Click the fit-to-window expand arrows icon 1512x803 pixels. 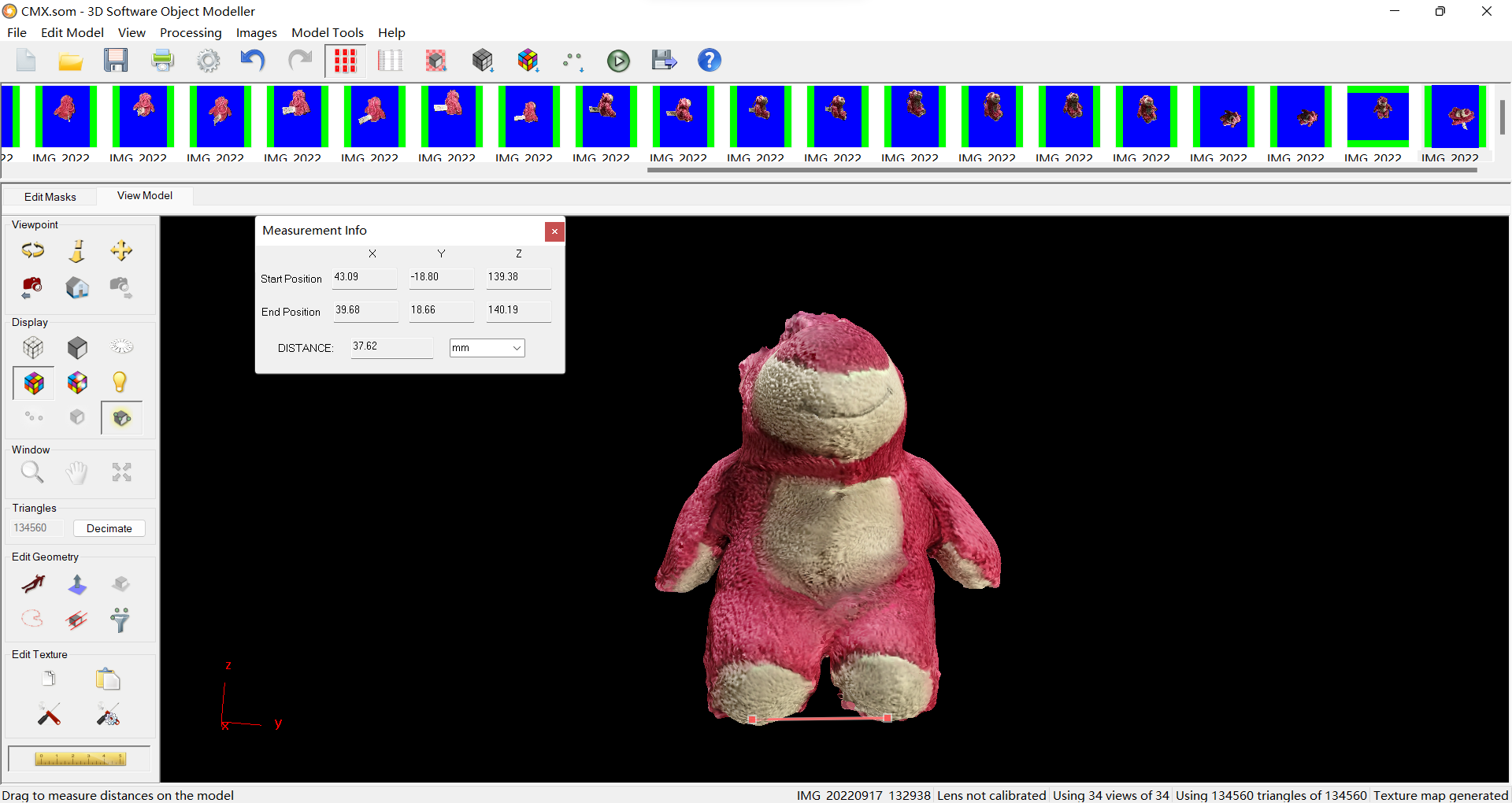[x=121, y=472]
